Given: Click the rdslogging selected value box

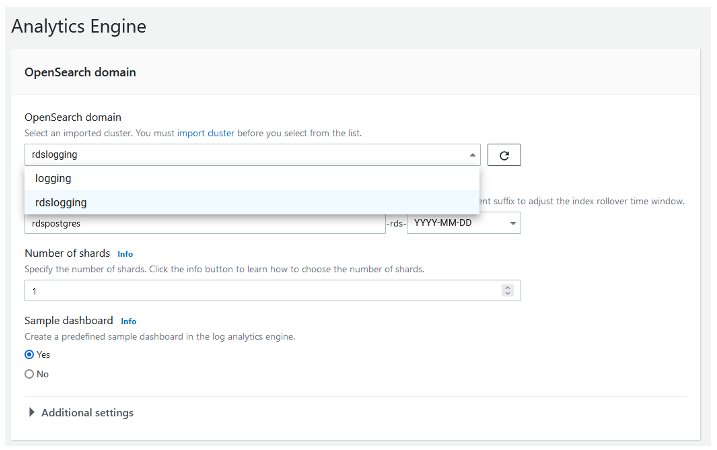Looking at the screenshot, I should 252,155.
